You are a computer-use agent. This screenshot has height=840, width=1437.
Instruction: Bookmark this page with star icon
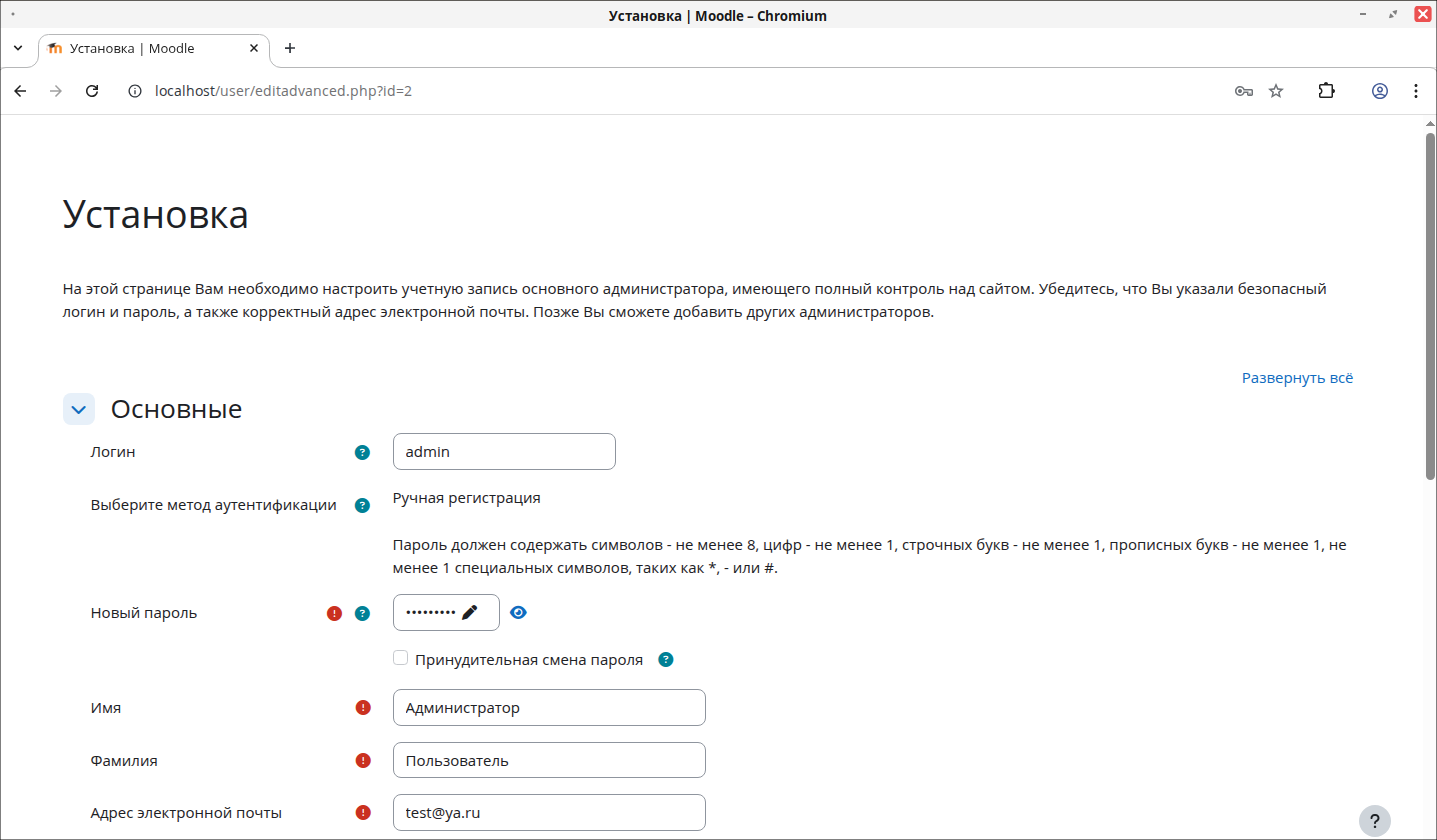pos(1276,91)
